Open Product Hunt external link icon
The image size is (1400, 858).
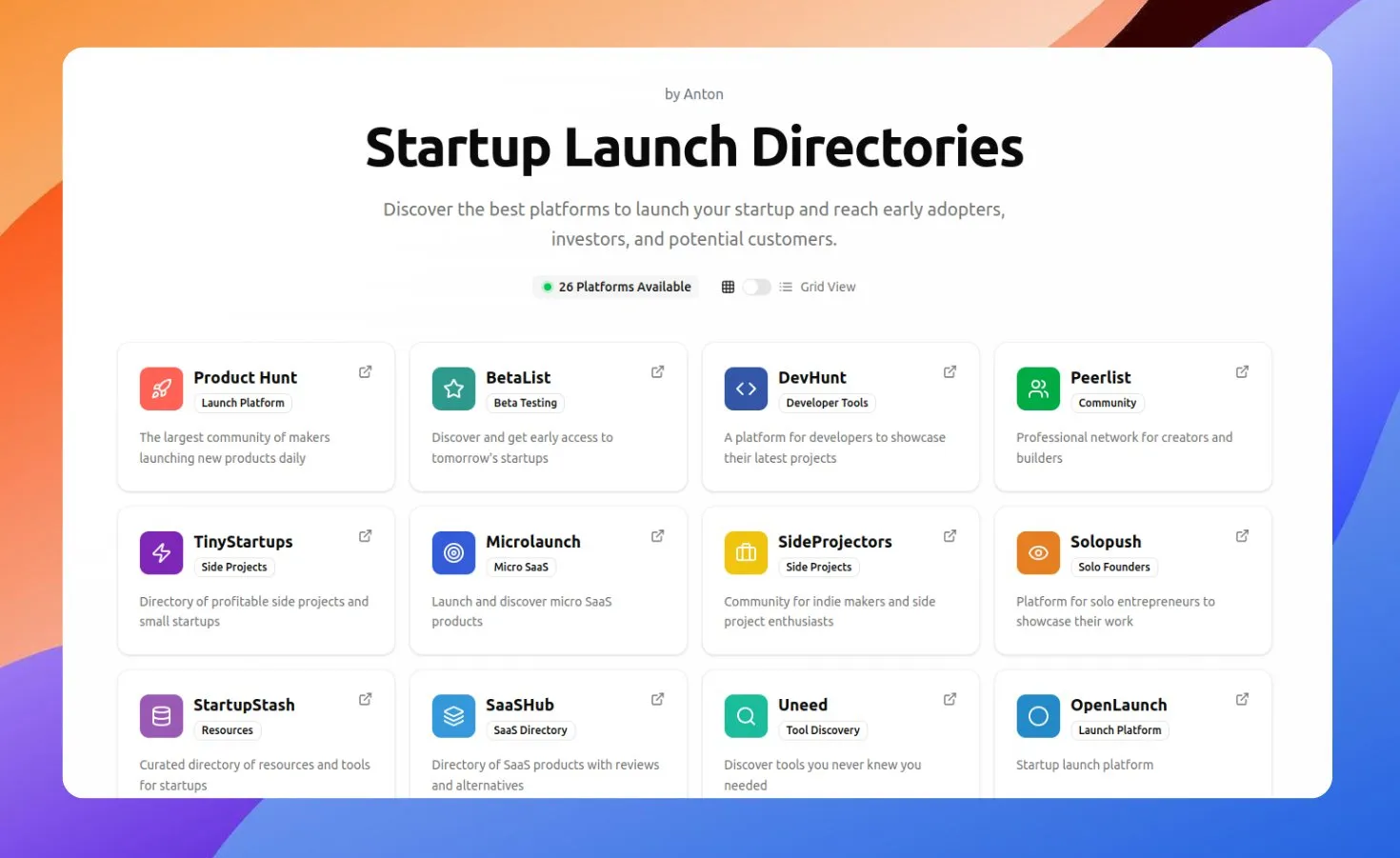[365, 371]
